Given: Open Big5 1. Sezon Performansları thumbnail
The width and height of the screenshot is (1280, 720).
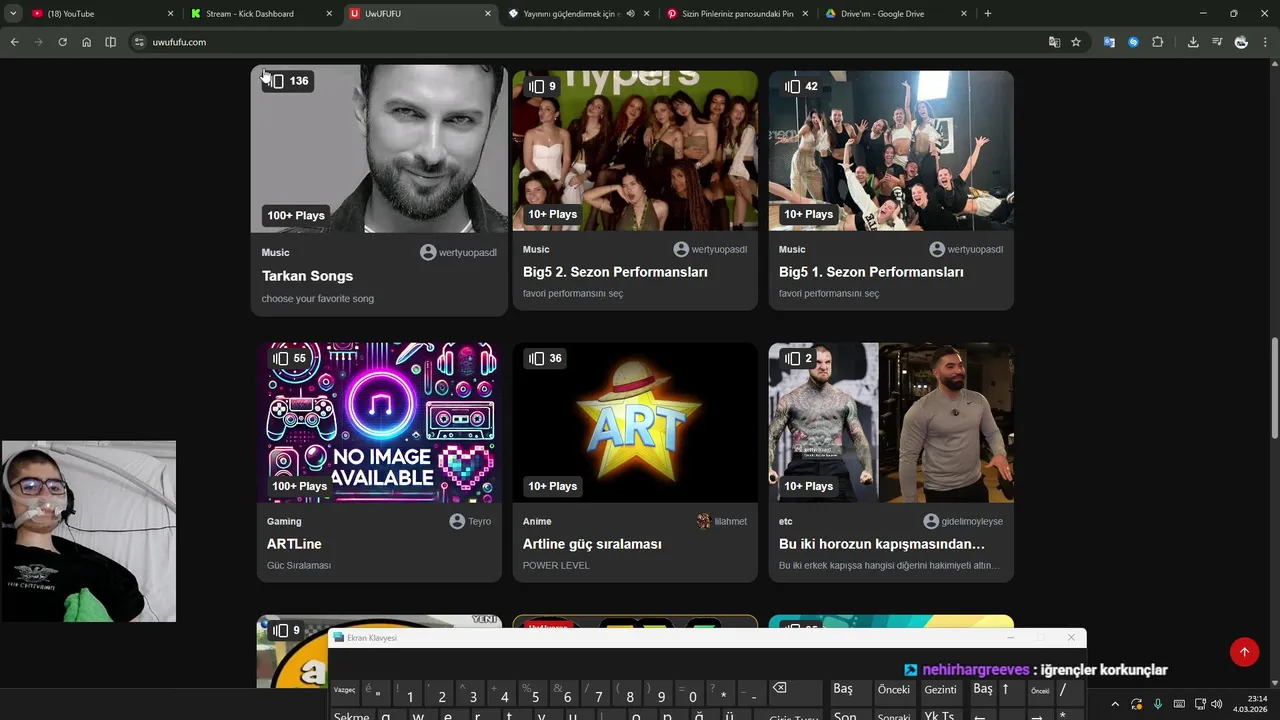Looking at the screenshot, I should 891,150.
